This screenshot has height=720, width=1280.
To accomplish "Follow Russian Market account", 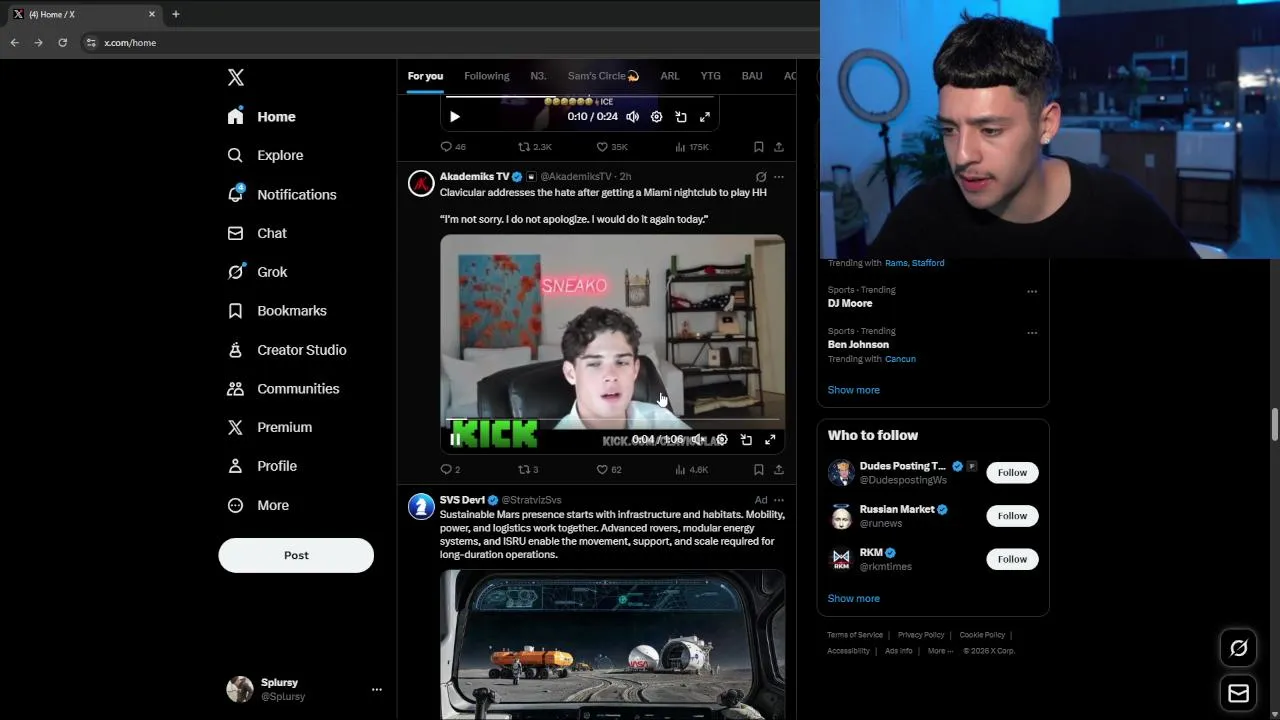I will [x=1012, y=516].
